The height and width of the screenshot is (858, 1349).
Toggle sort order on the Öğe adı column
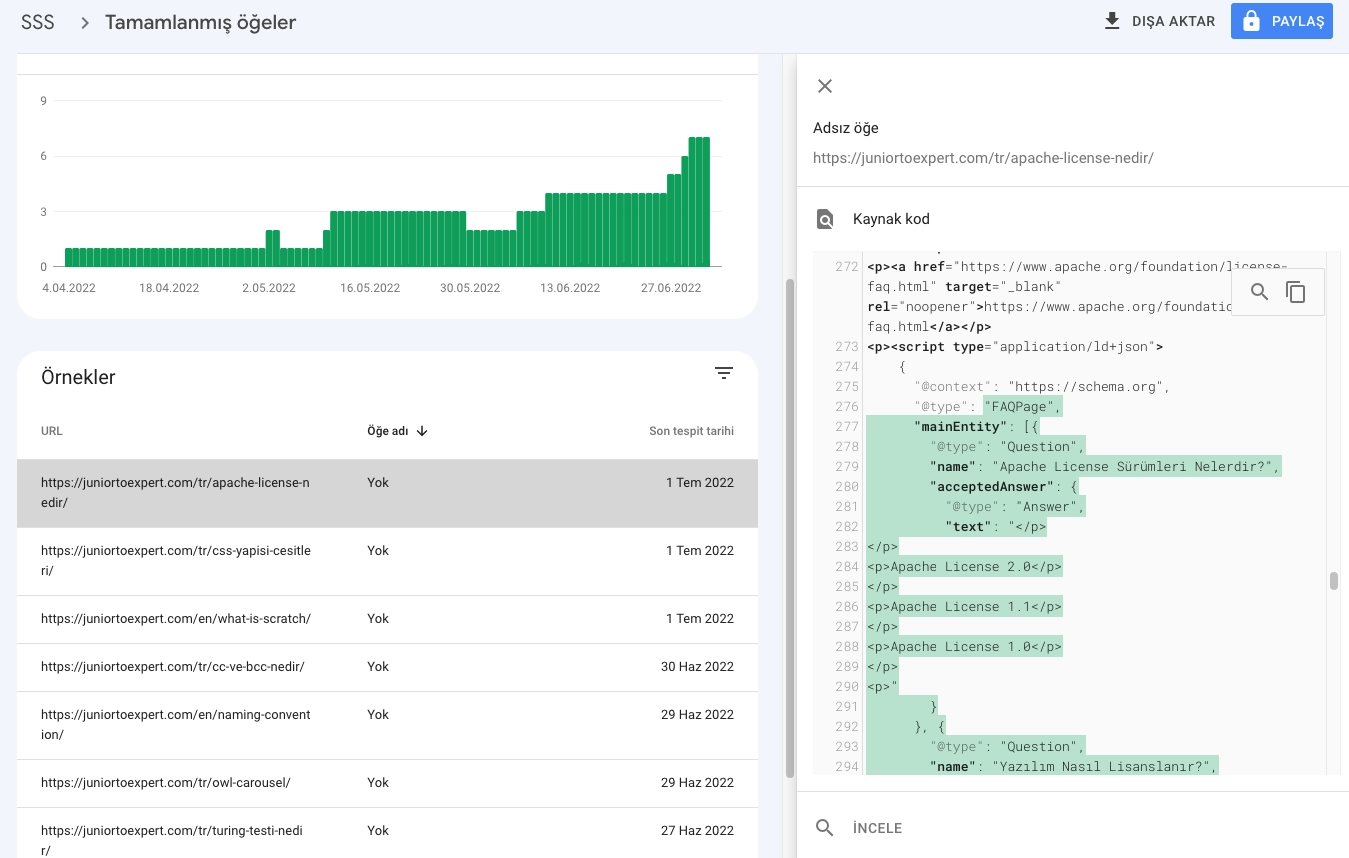point(394,430)
